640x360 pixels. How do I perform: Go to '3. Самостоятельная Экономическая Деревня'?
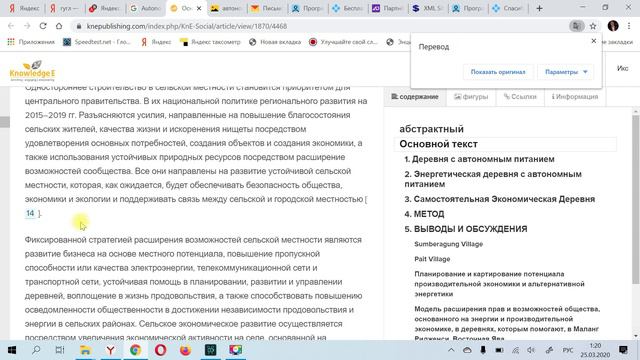[500, 199]
